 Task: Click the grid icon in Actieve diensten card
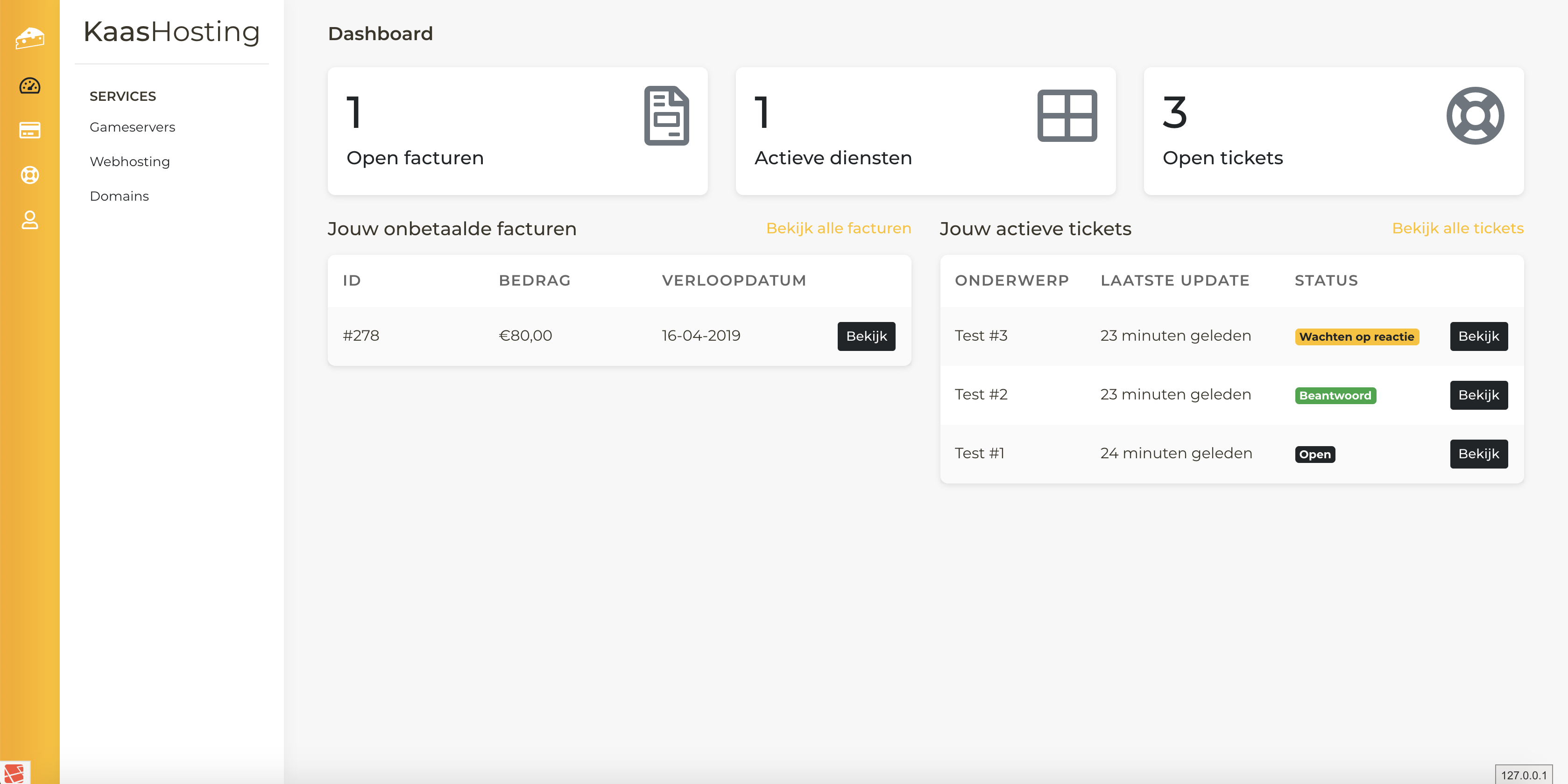(1067, 116)
